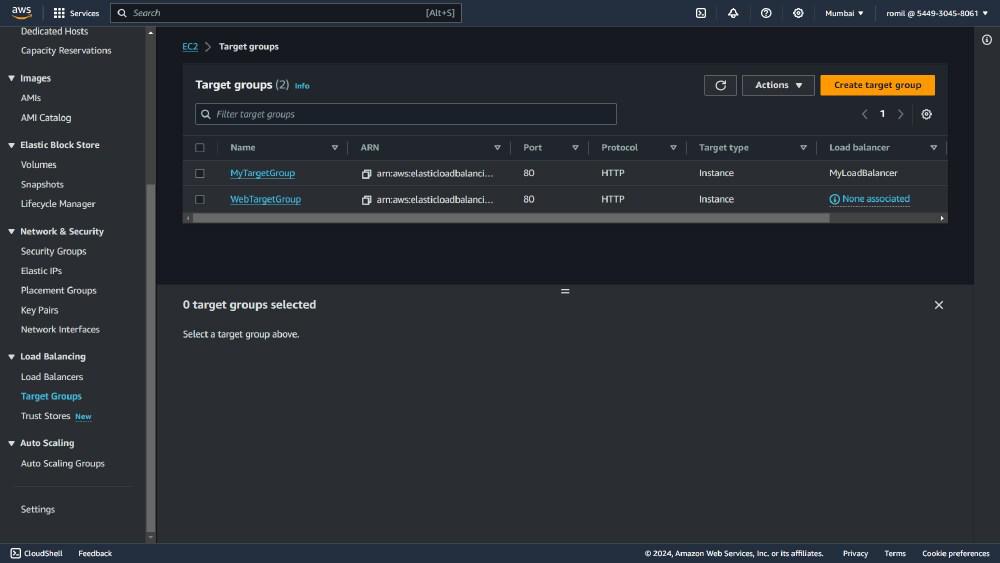Image resolution: width=1000 pixels, height=563 pixels.
Task: Check the MyTargetGroup row checkbox
Action: click(200, 173)
